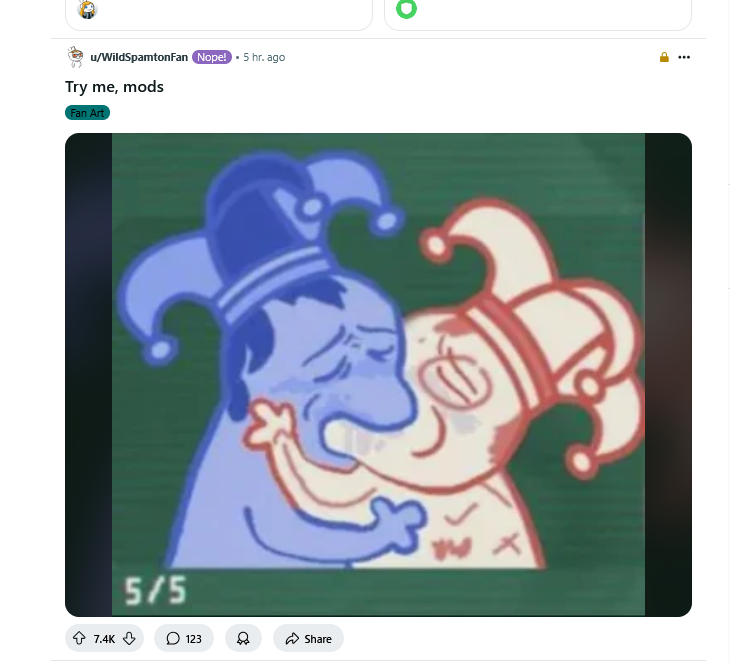This screenshot has width=730, height=663.
Task: Open u/WildSpamtonFan's profile avatar
Action: [x=75, y=57]
